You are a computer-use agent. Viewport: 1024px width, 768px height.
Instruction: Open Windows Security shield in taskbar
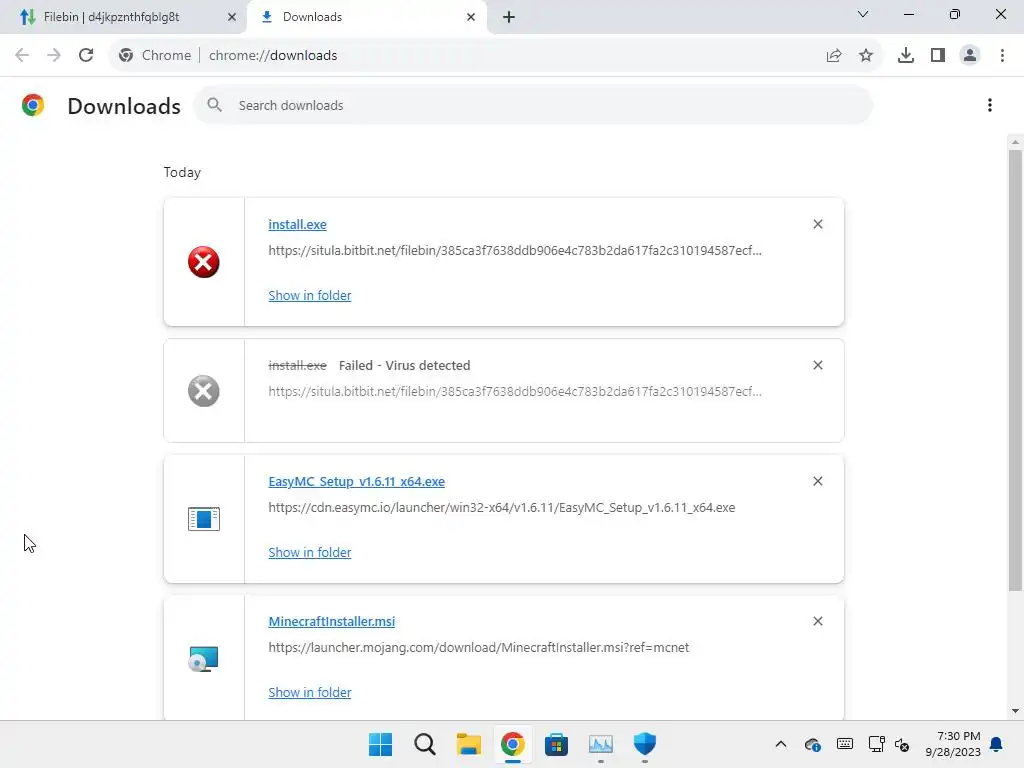coord(645,744)
